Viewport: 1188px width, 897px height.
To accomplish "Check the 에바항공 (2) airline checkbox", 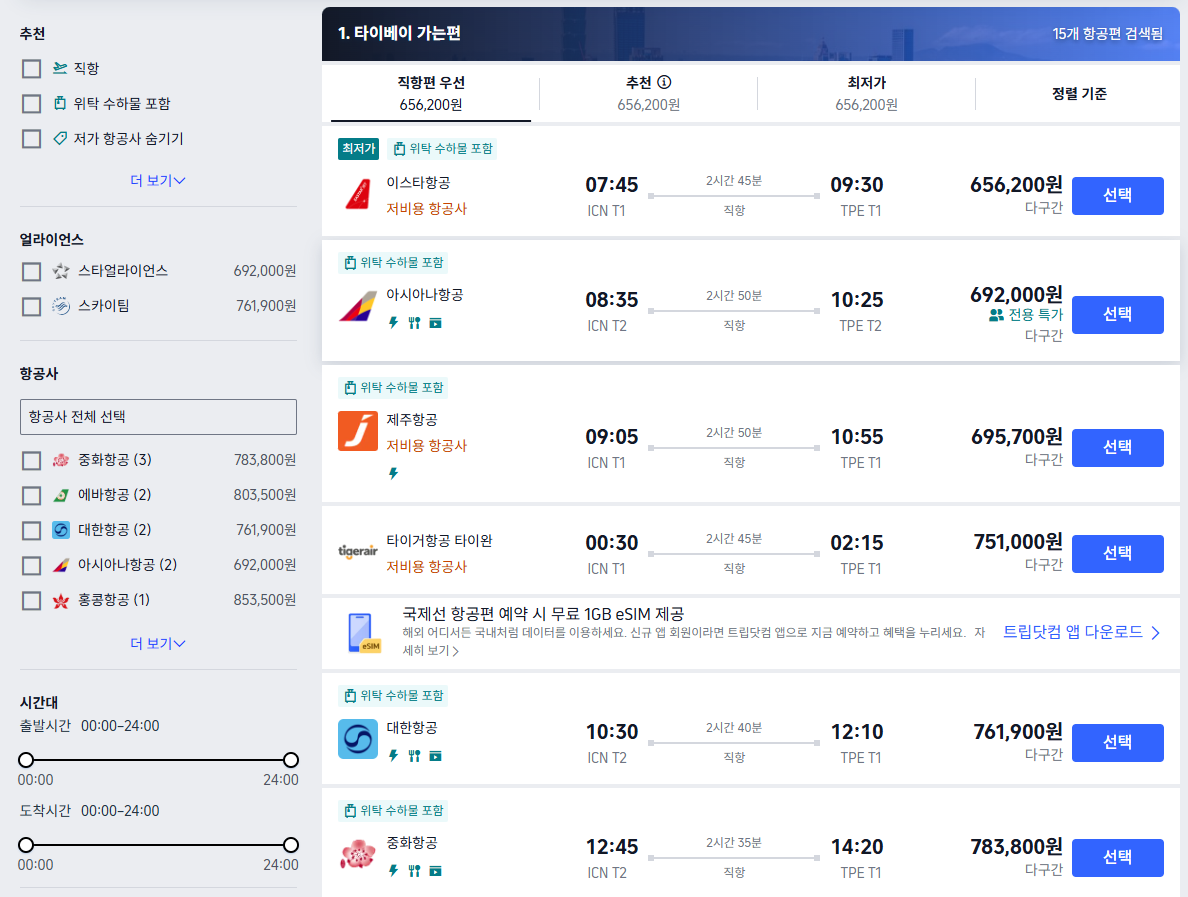I will coord(31,495).
